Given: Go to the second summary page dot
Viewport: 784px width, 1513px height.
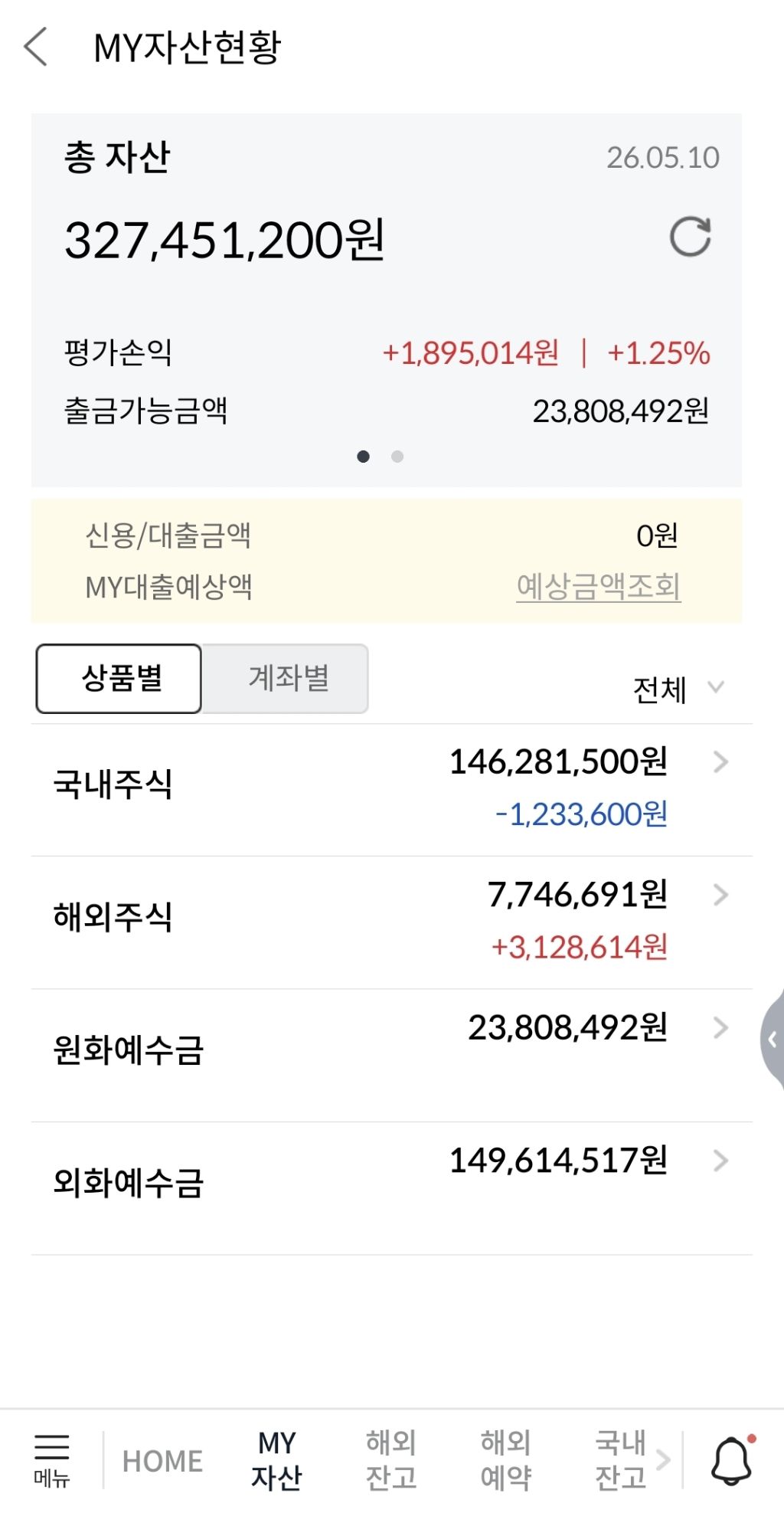Looking at the screenshot, I should (x=397, y=457).
